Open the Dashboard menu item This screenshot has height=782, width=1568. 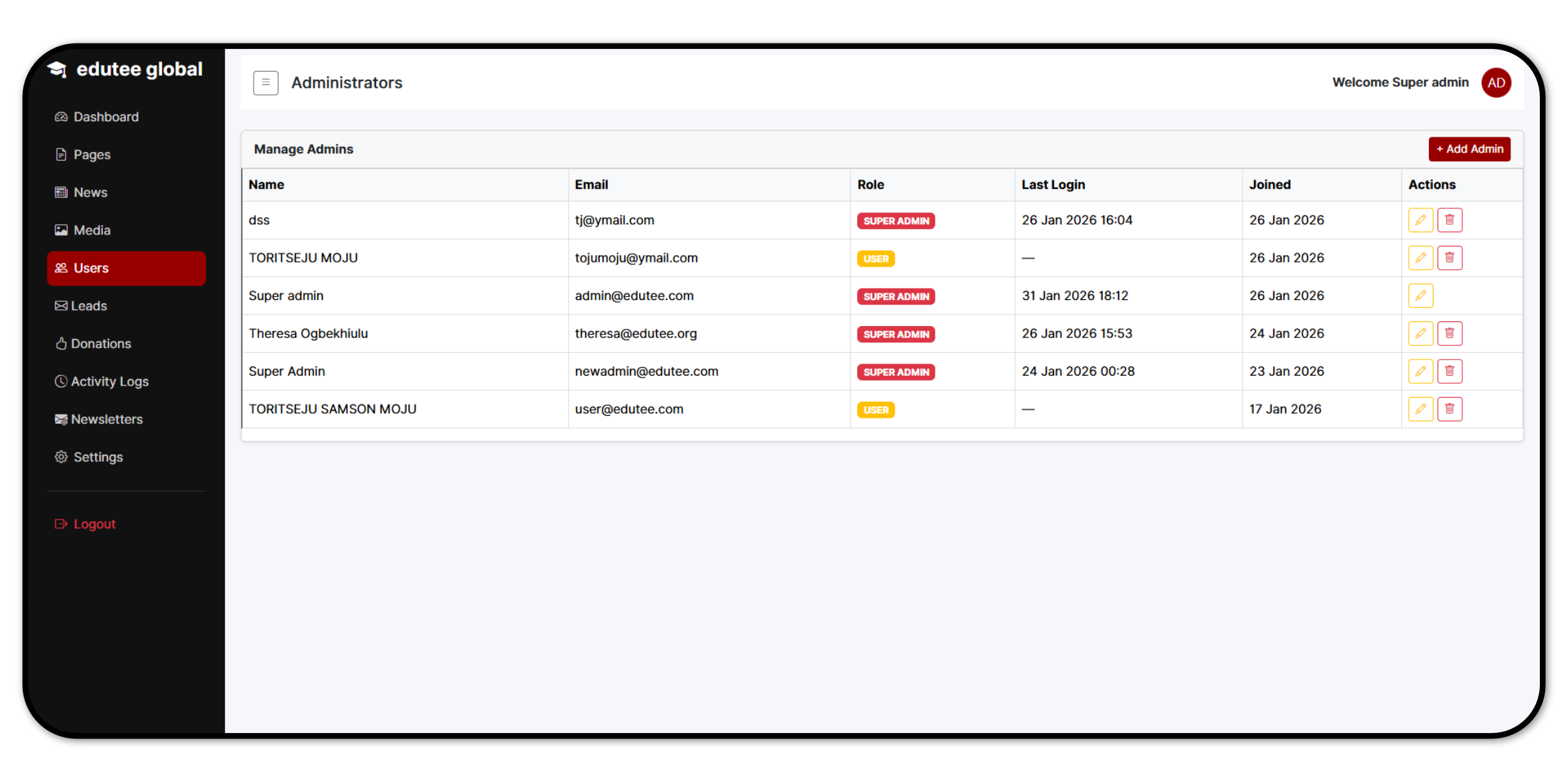pyautogui.click(x=106, y=116)
